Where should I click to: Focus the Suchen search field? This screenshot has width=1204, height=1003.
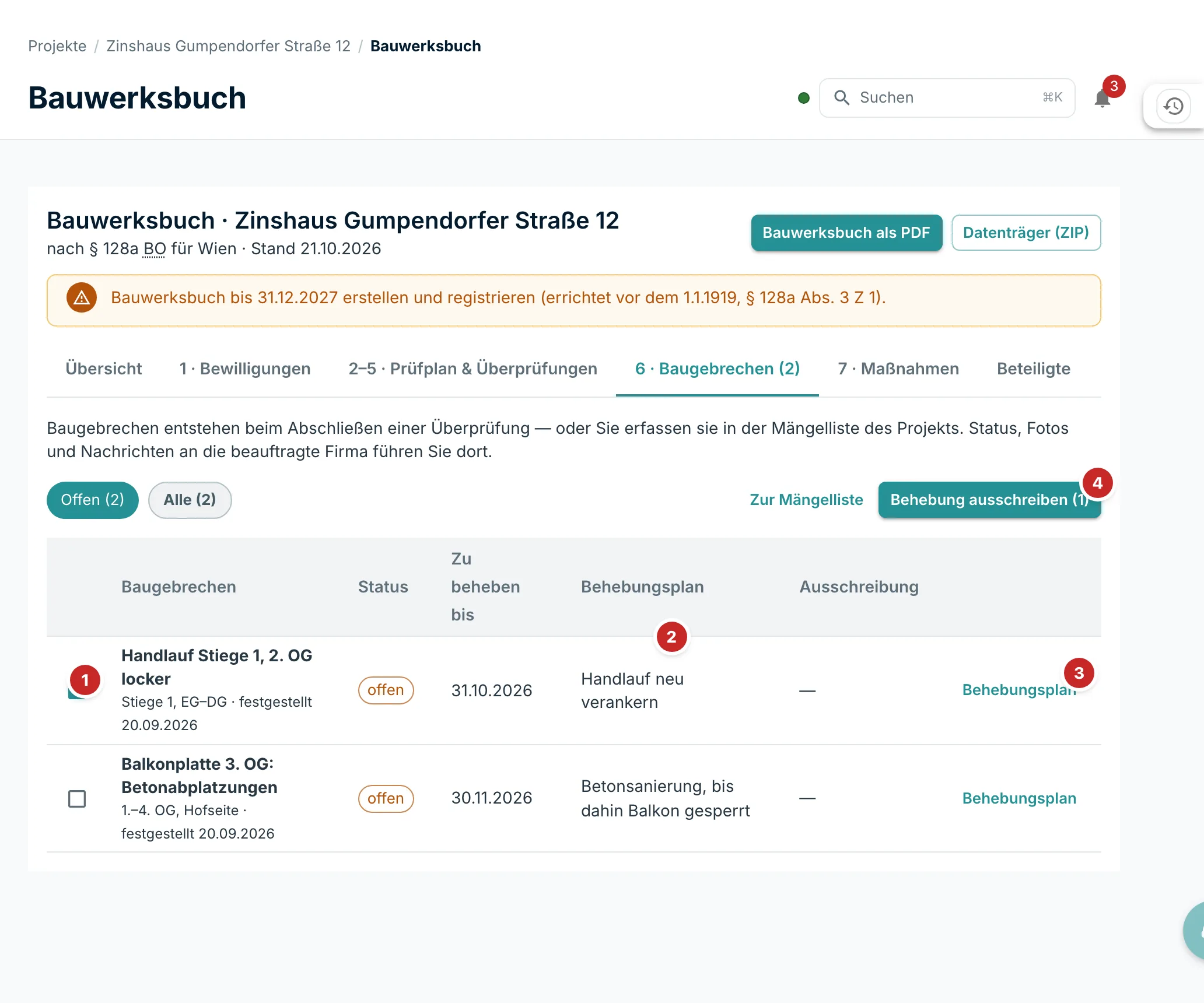pyautogui.click(x=947, y=98)
